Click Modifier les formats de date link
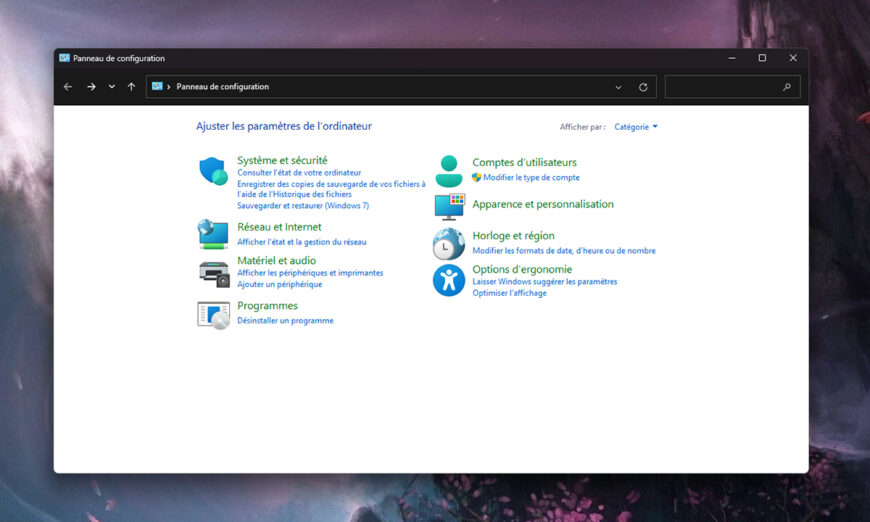 coord(564,251)
